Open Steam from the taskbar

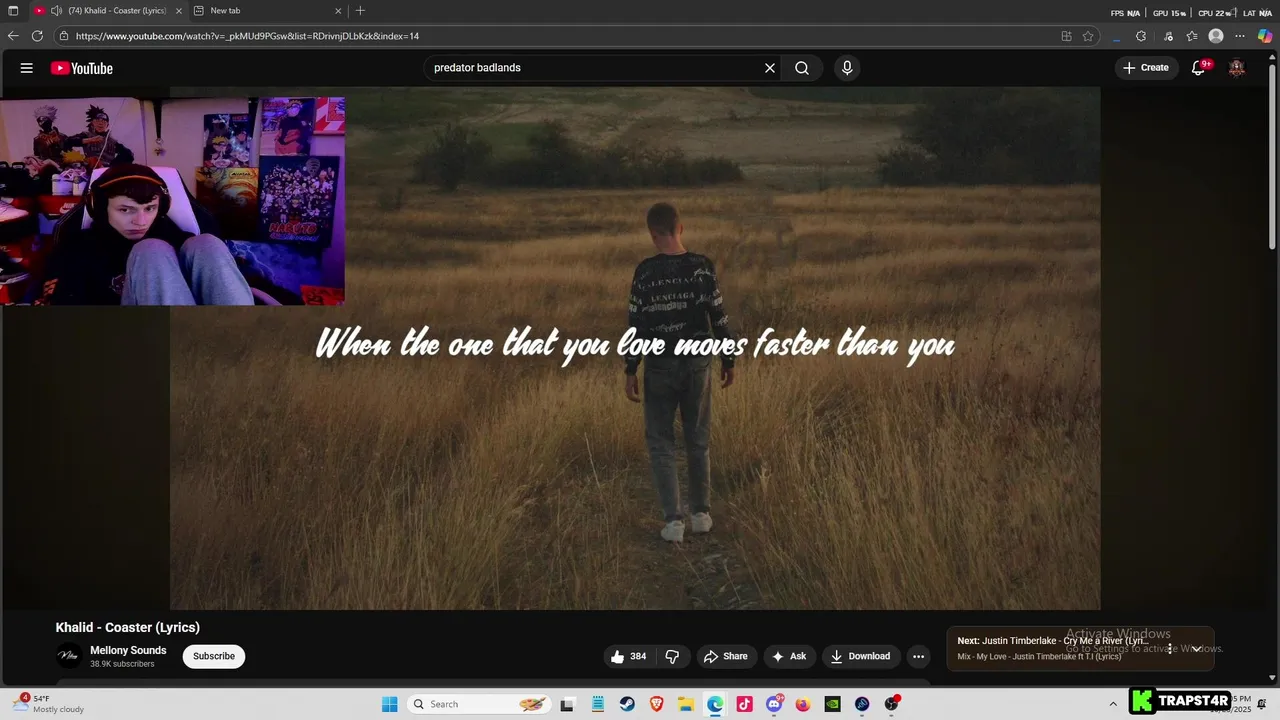[627, 704]
